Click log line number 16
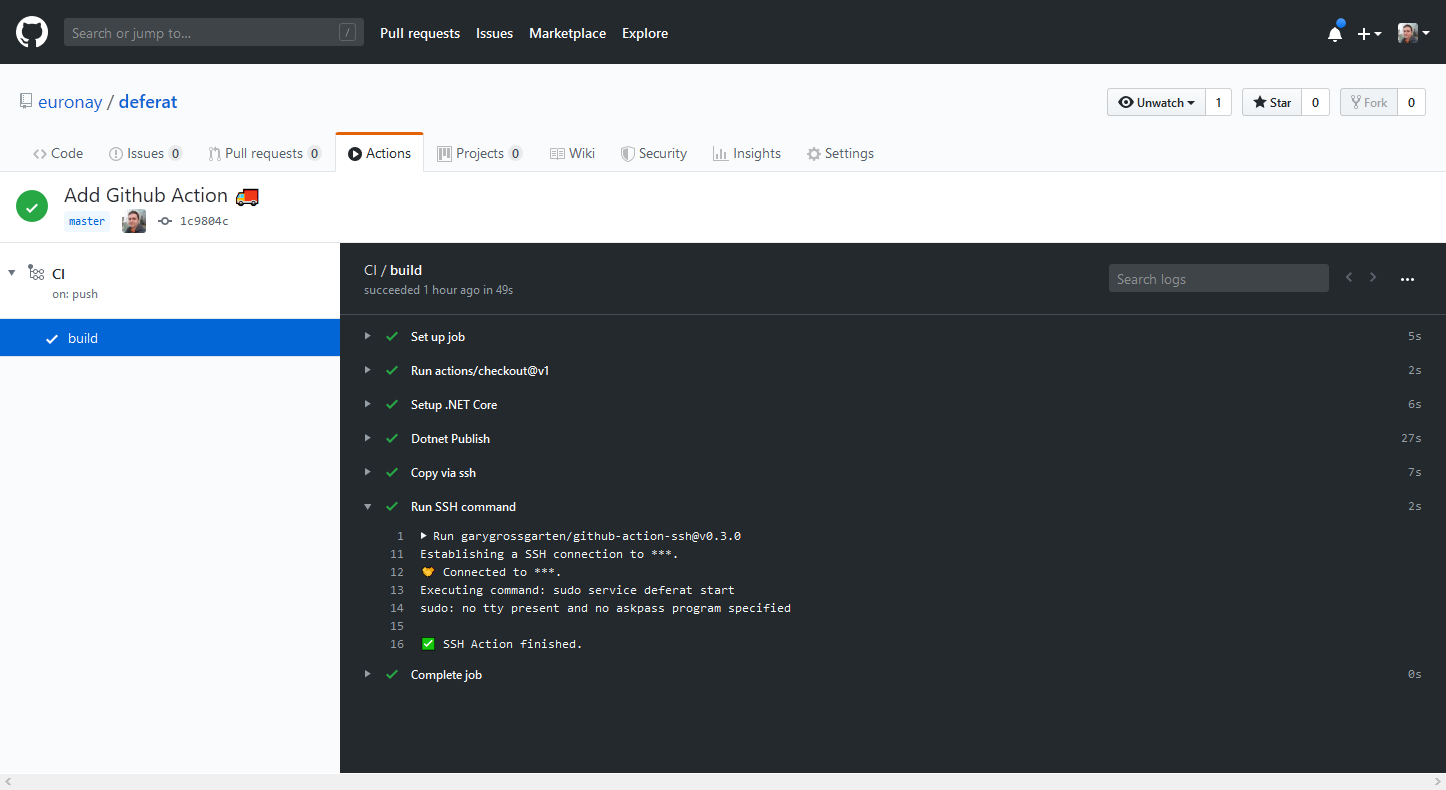 tap(397, 644)
